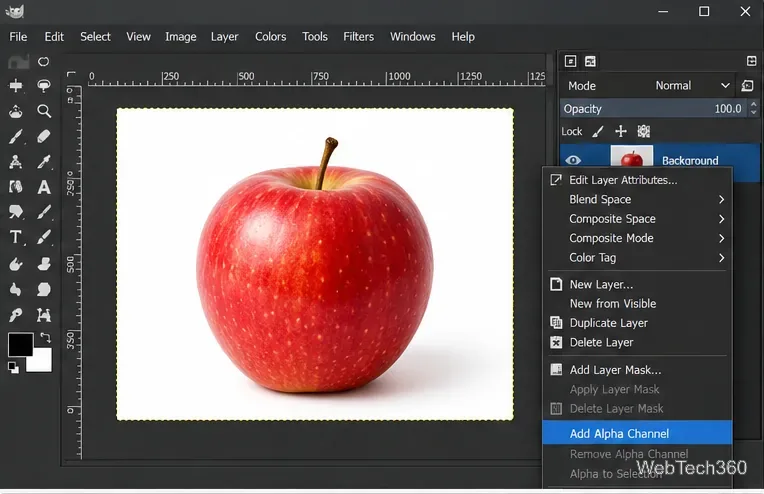The width and height of the screenshot is (764, 494).
Task: Click the Opacity slider bar
Action: [x=653, y=109]
